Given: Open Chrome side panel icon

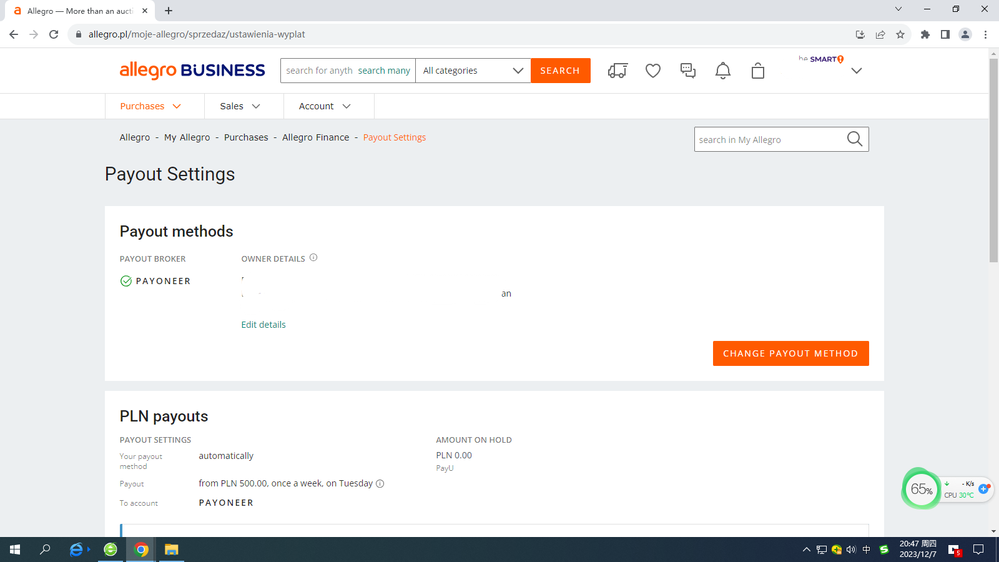Looking at the screenshot, I should point(945,34).
